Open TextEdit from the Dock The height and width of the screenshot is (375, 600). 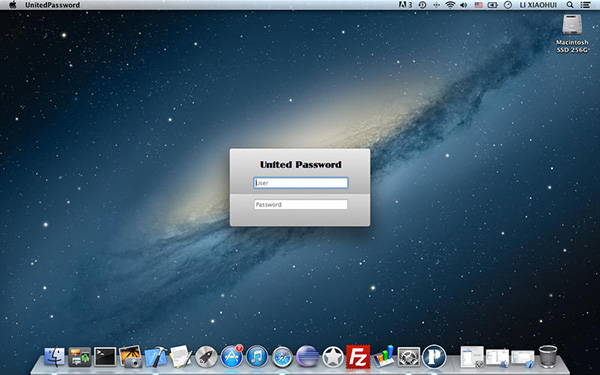181,357
